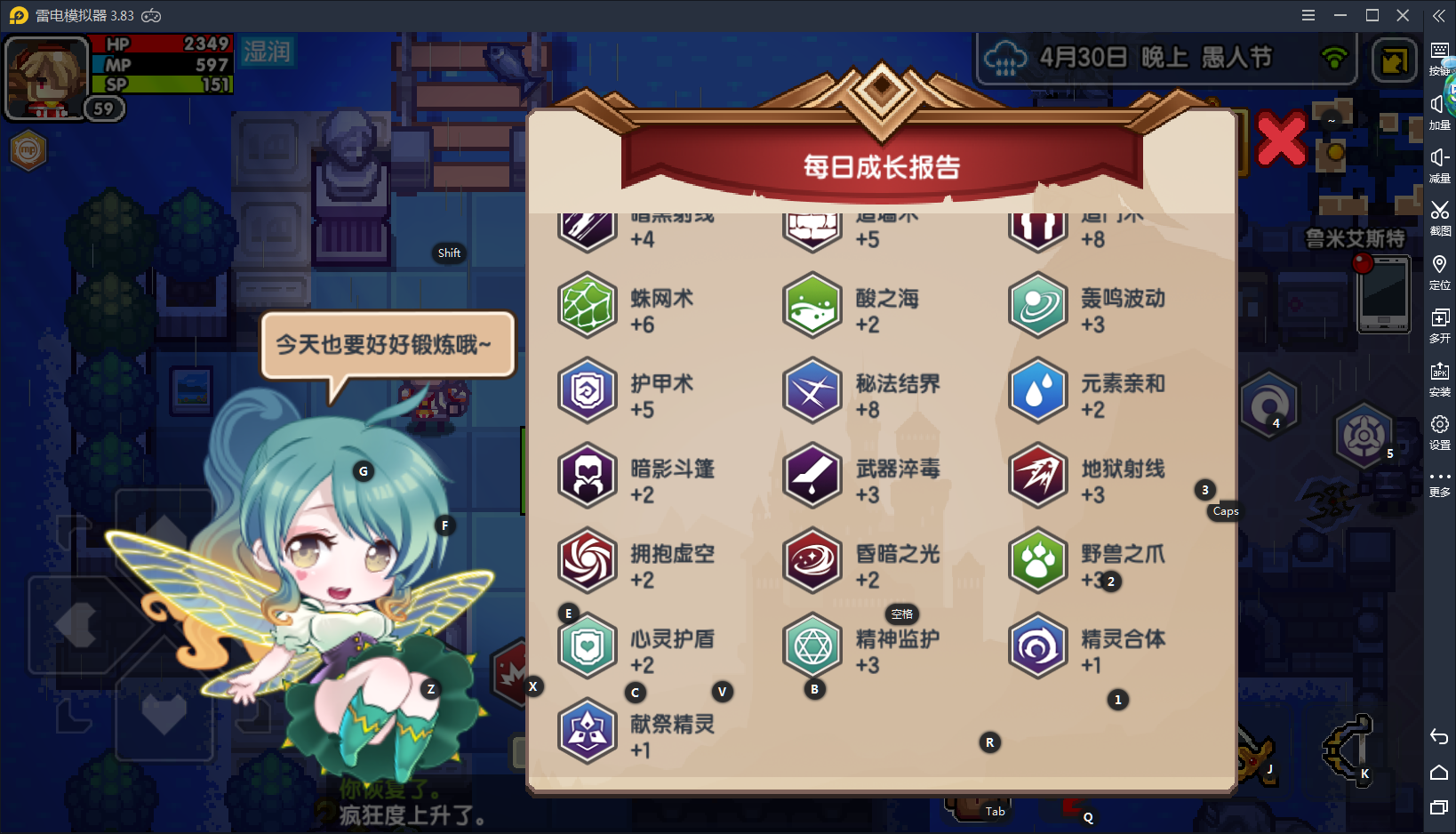Select the 野兽之爪 paw icon
Image resolution: width=1456 pixels, height=834 pixels.
[1038, 561]
